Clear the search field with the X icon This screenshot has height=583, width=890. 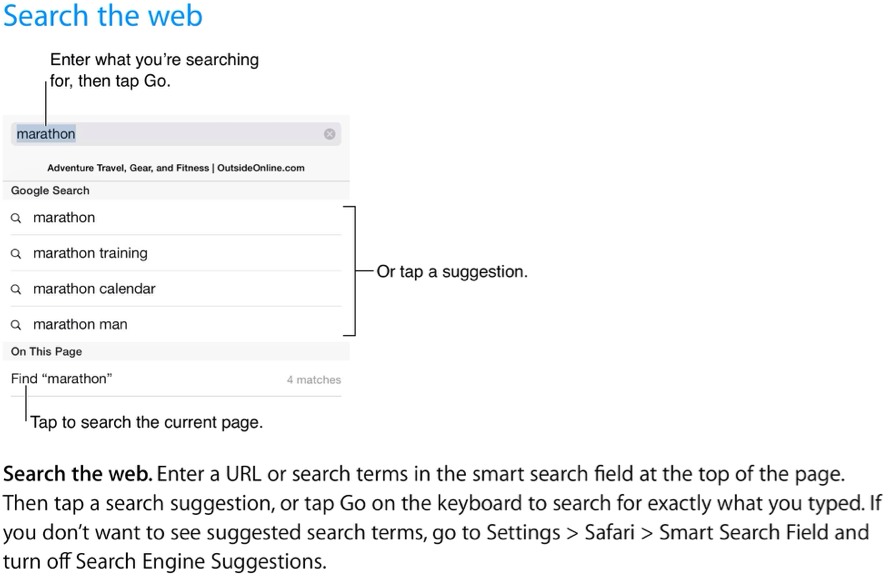tap(329, 134)
